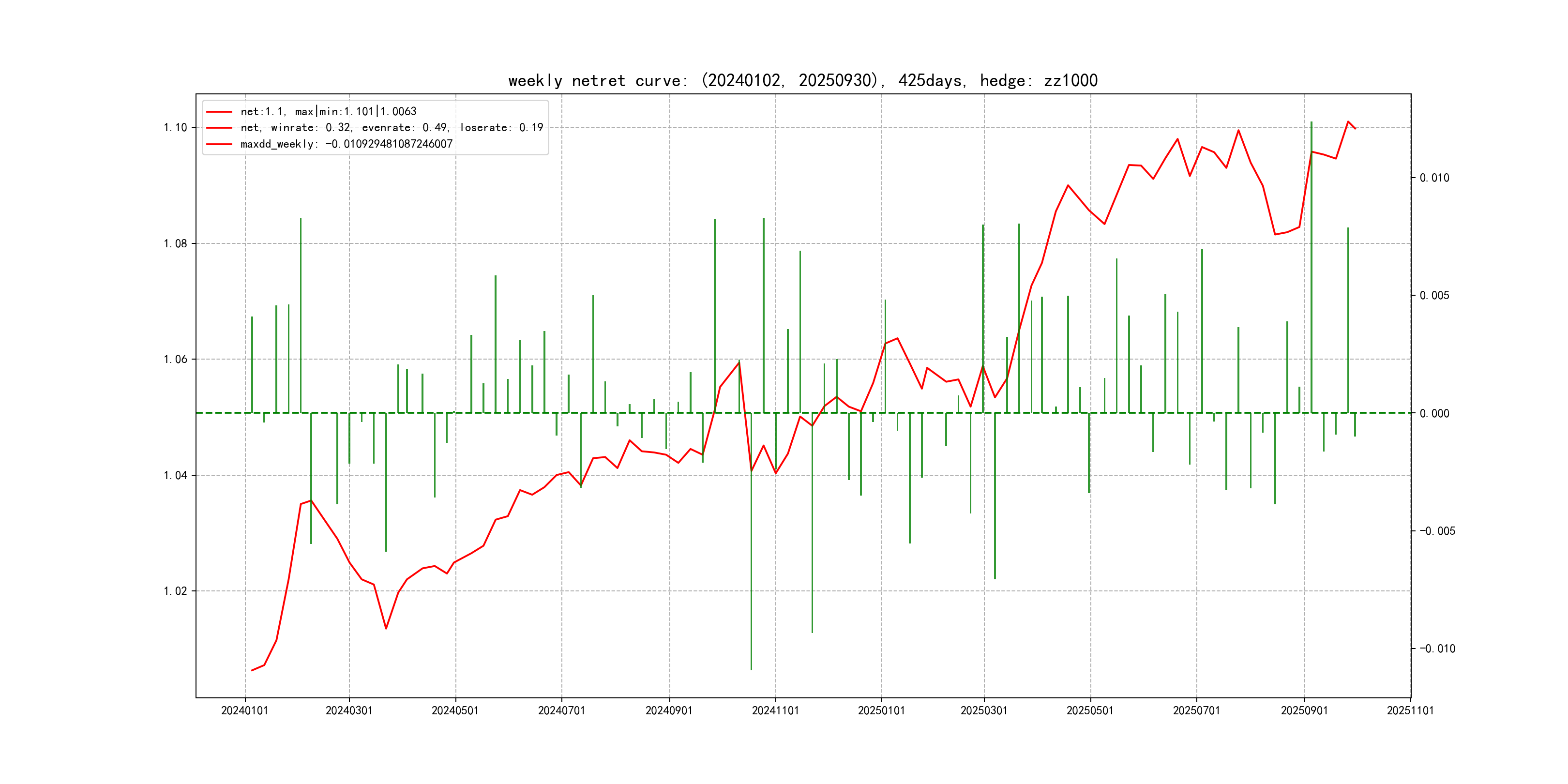Click the maxdd_weekly legend entry
Image resolution: width=1568 pixels, height=784 pixels.
pos(347,144)
